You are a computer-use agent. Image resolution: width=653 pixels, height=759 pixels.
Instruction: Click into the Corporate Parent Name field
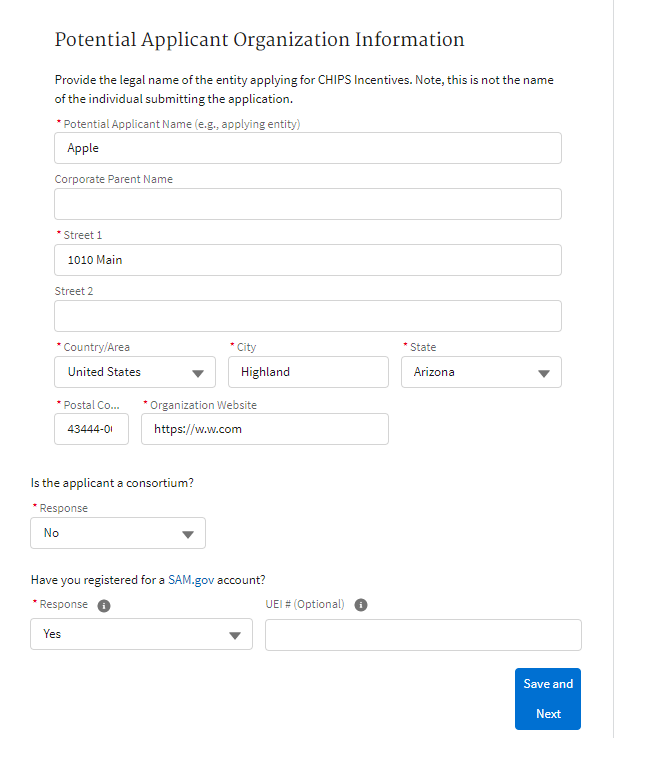[x=308, y=204]
